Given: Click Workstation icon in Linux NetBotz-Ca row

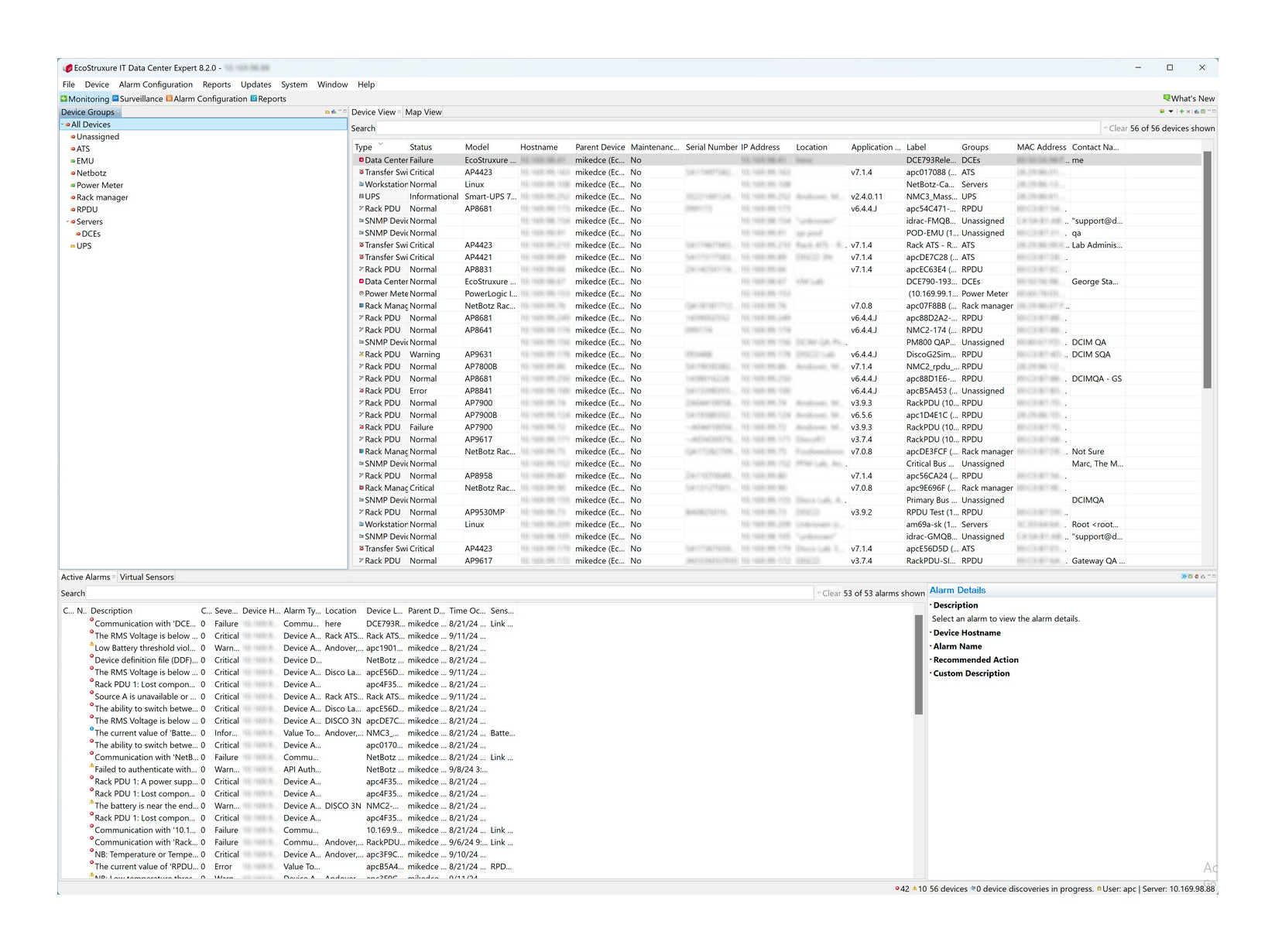Looking at the screenshot, I should [361, 184].
